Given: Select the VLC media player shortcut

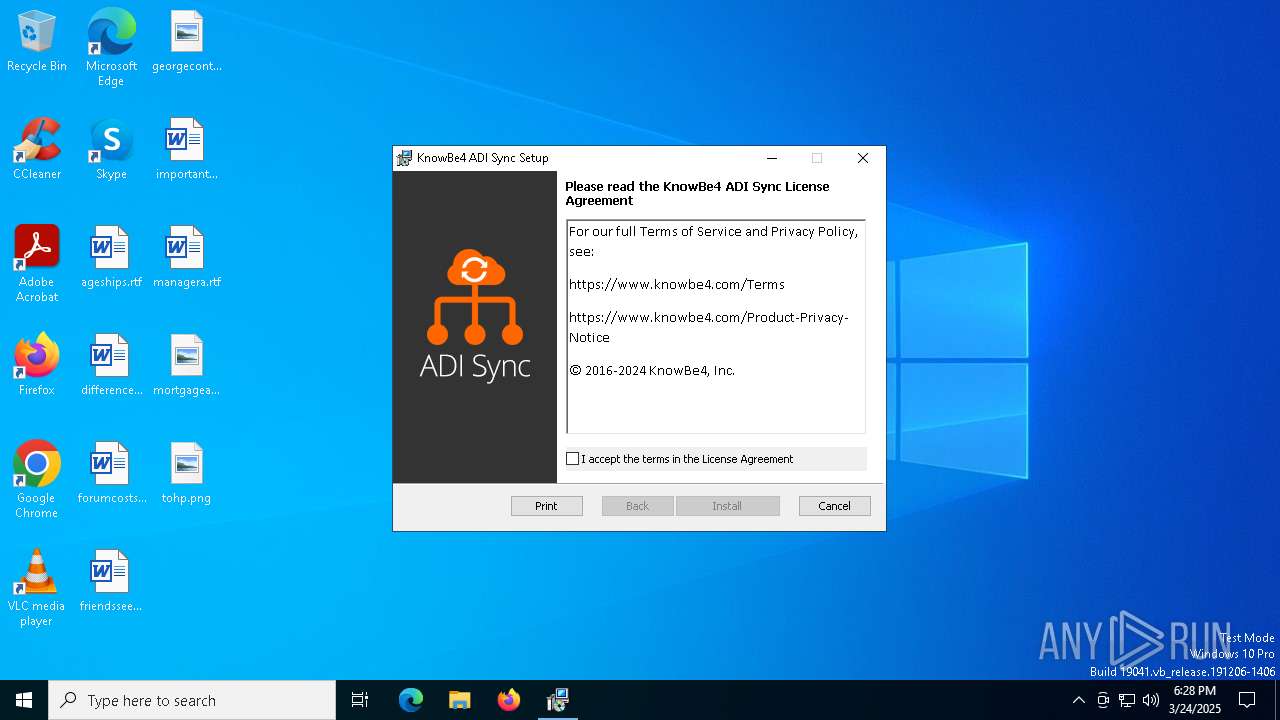Looking at the screenshot, I should pos(37,588).
